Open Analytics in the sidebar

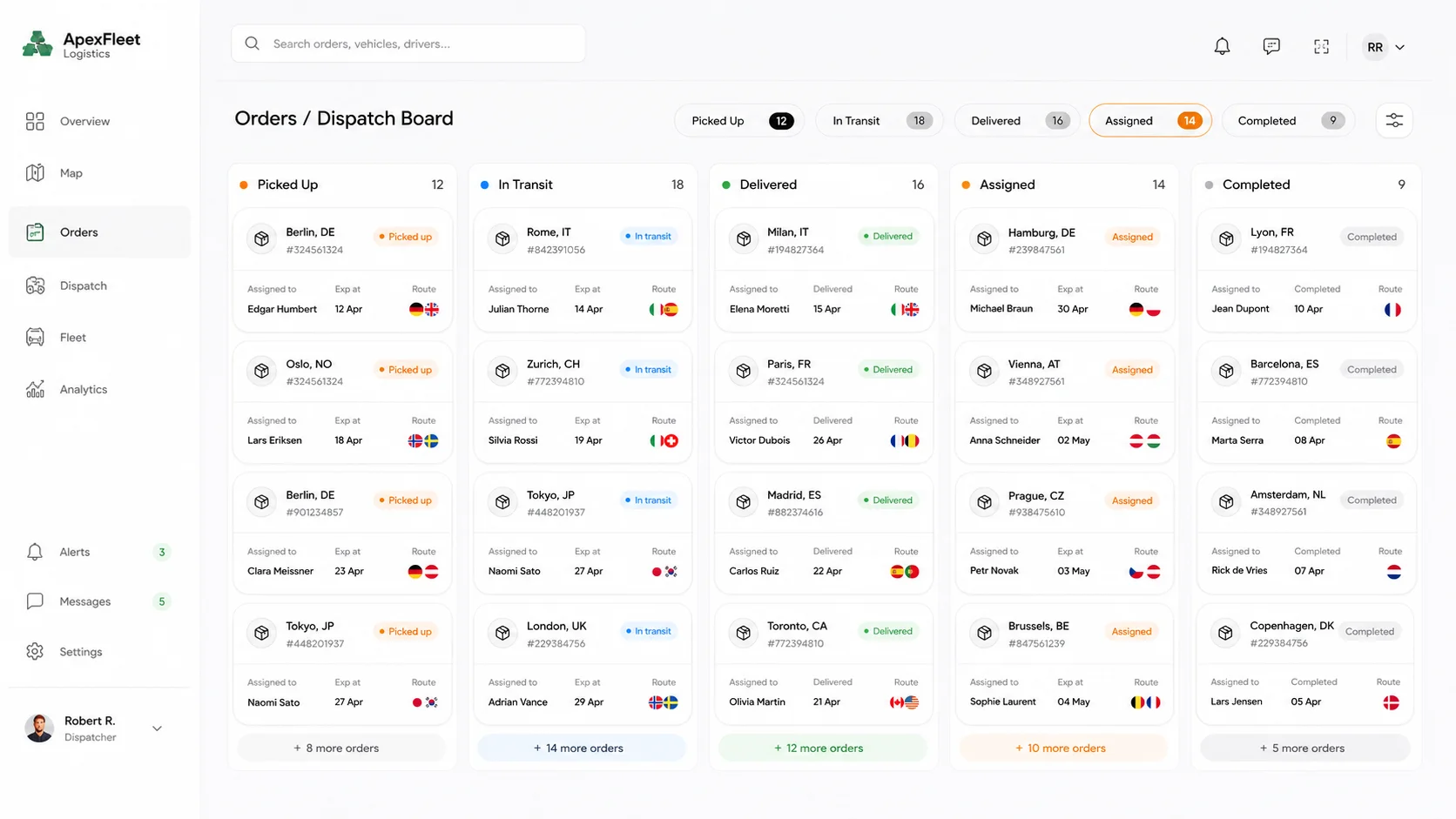pos(99,389)
